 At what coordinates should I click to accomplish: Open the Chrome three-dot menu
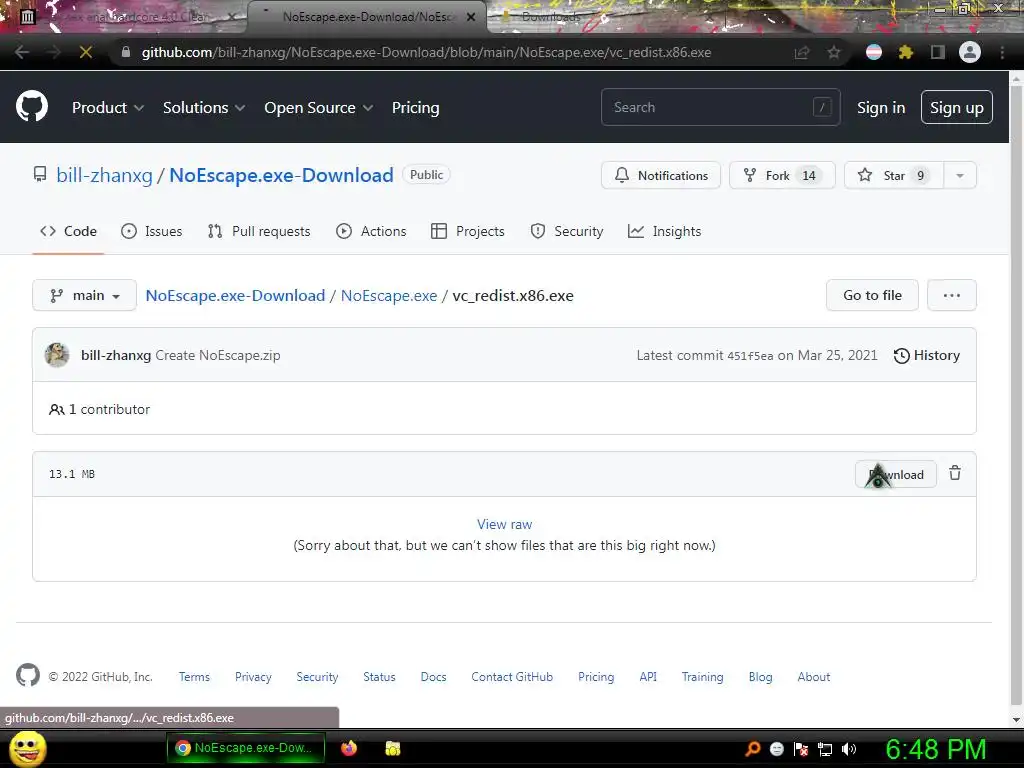[1002, 52]
